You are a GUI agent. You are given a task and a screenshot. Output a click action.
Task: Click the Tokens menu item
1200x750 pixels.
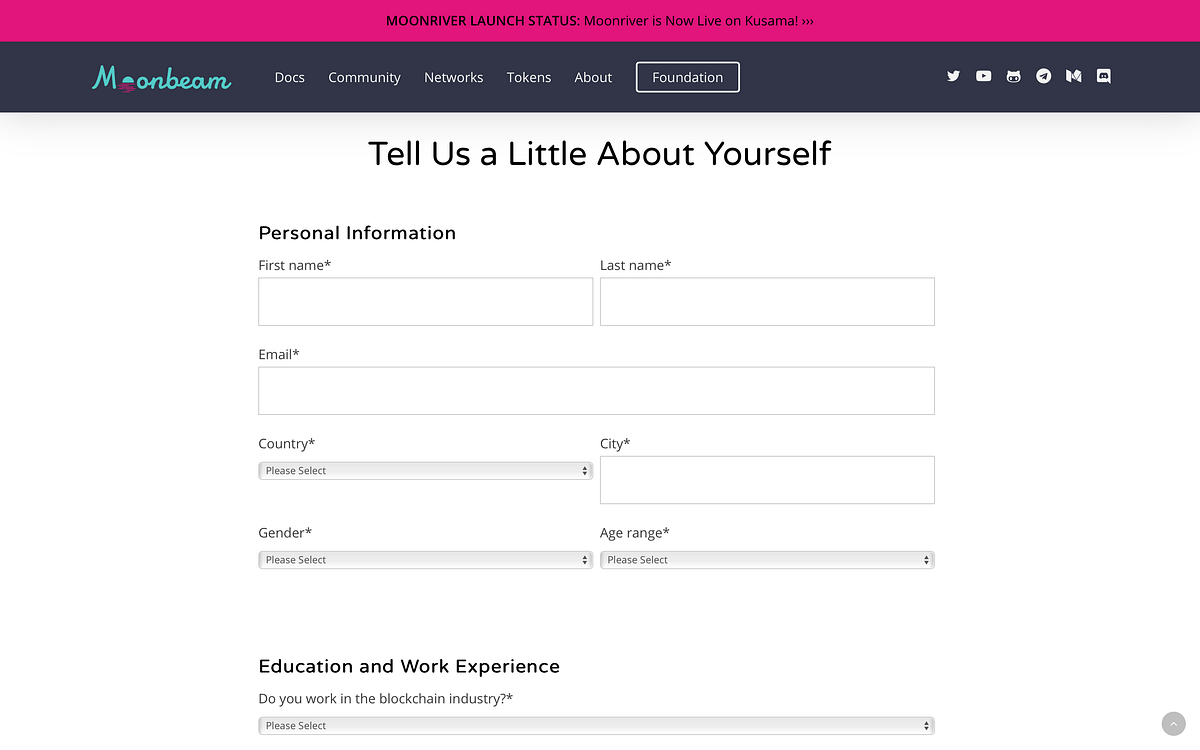coord(529,77)
